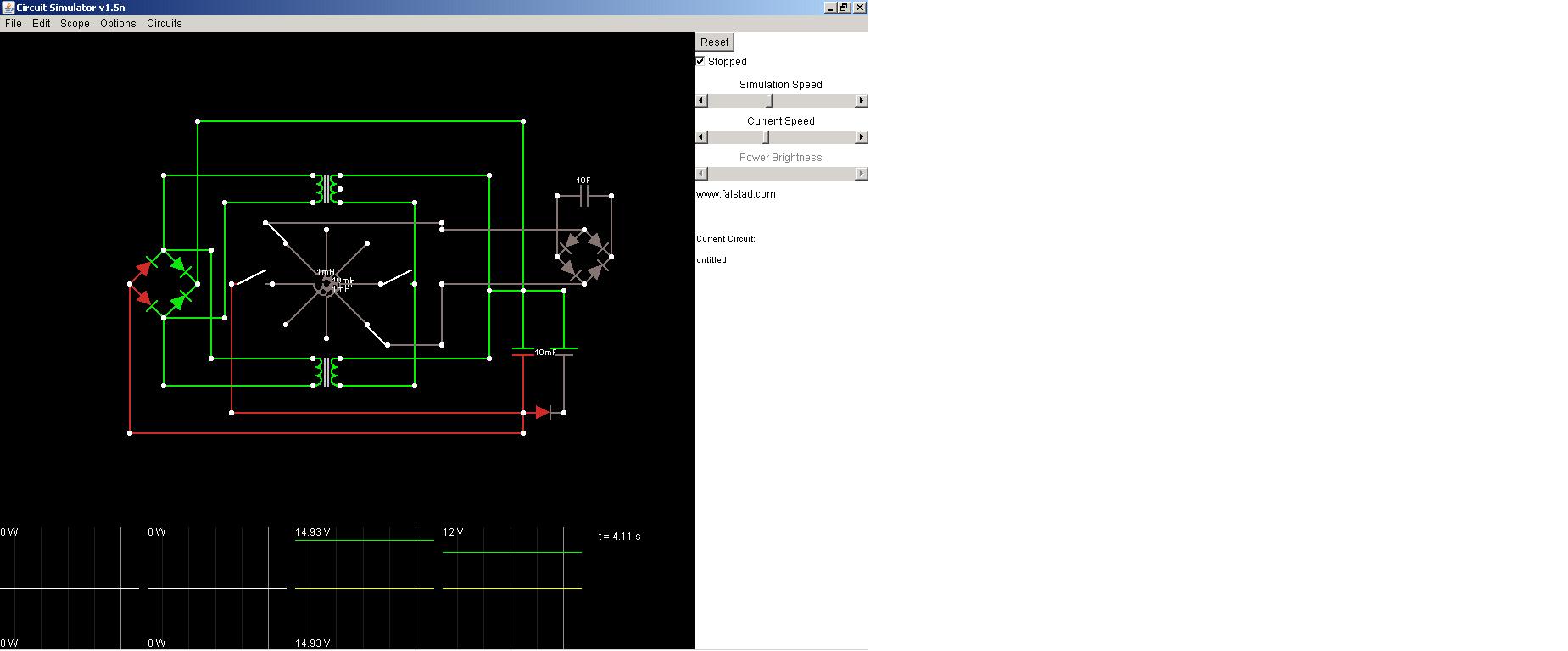The height and width of the screenshot is (651, 1568).
Task: Click the second 0 W scope graph
Action: point(217,588)
